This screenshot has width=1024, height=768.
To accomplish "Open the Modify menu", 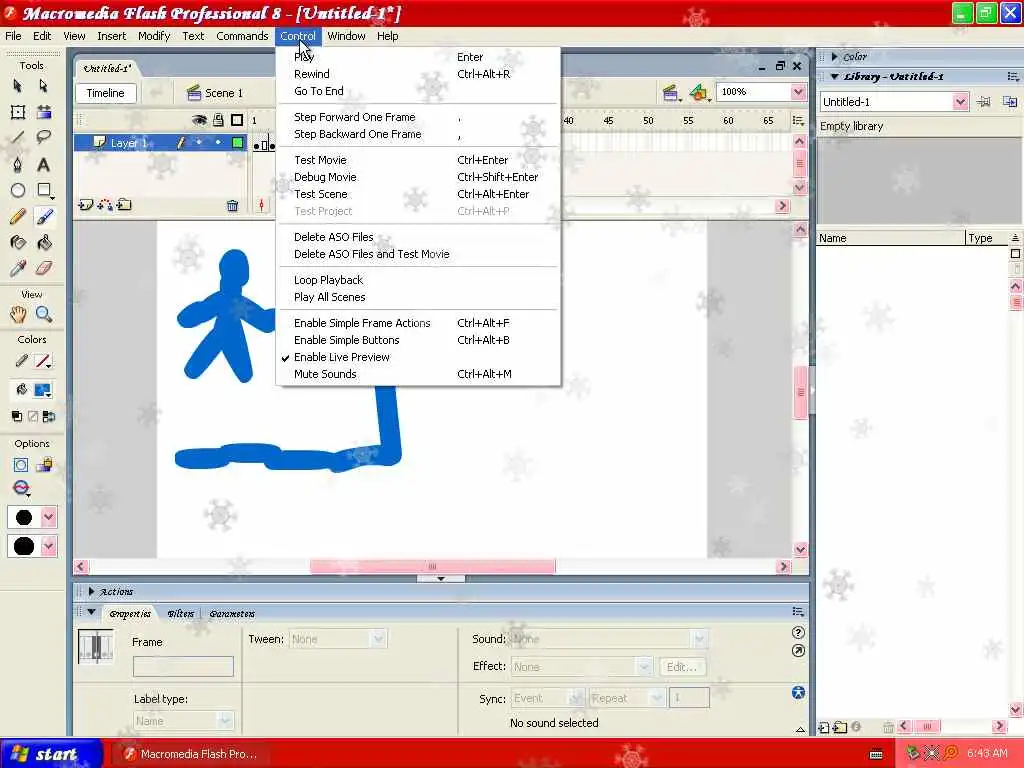I will (x=153, y=36).
